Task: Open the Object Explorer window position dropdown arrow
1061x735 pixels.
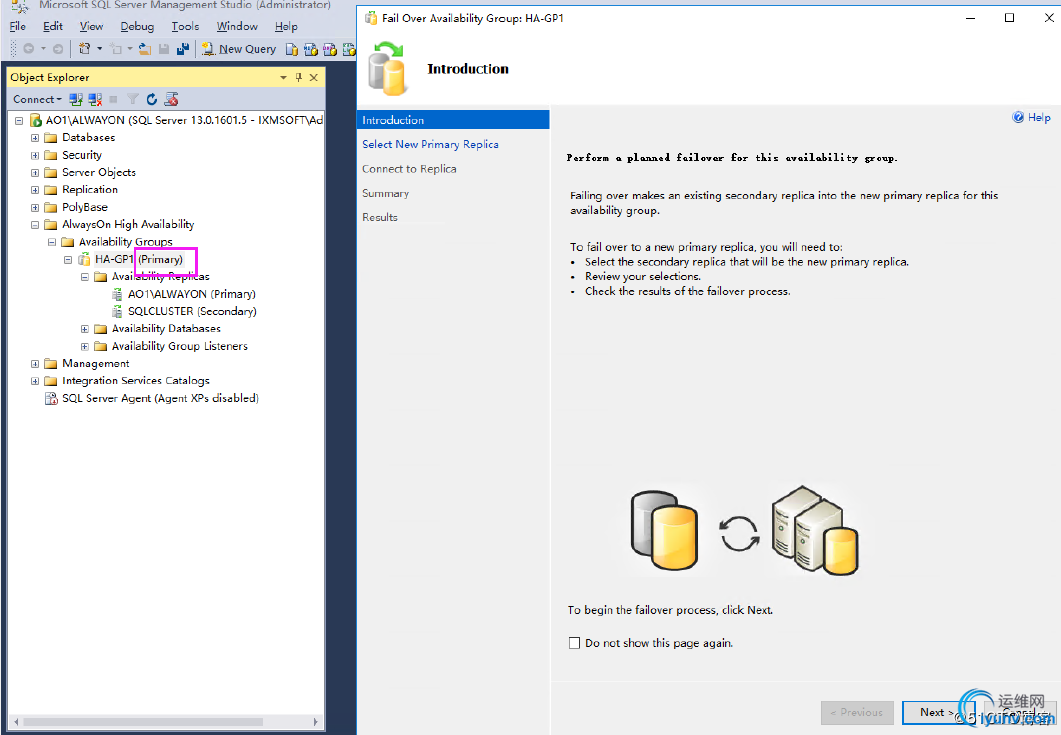Action: point(284,77)
